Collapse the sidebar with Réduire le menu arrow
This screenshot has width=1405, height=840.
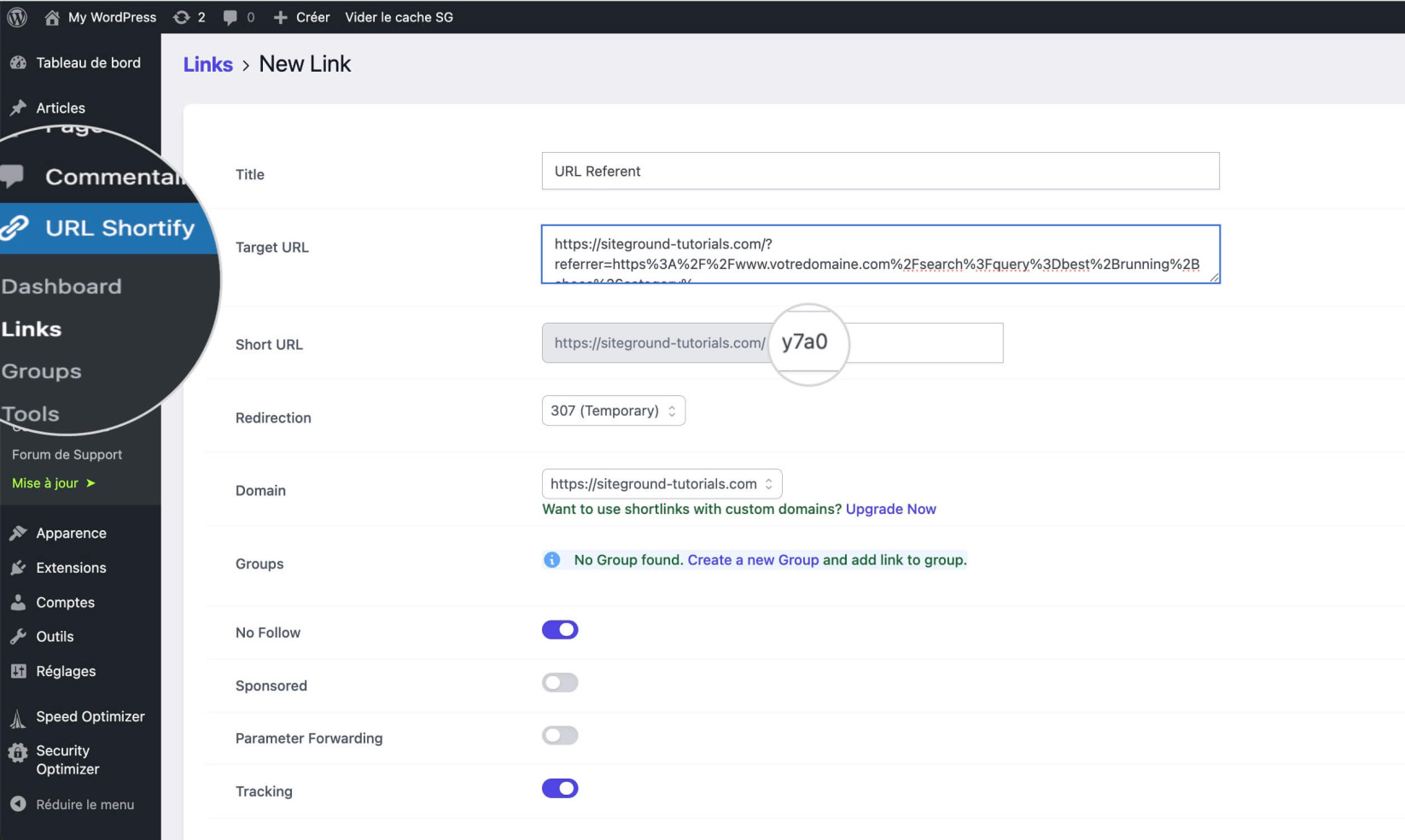[x=18, y=804]
